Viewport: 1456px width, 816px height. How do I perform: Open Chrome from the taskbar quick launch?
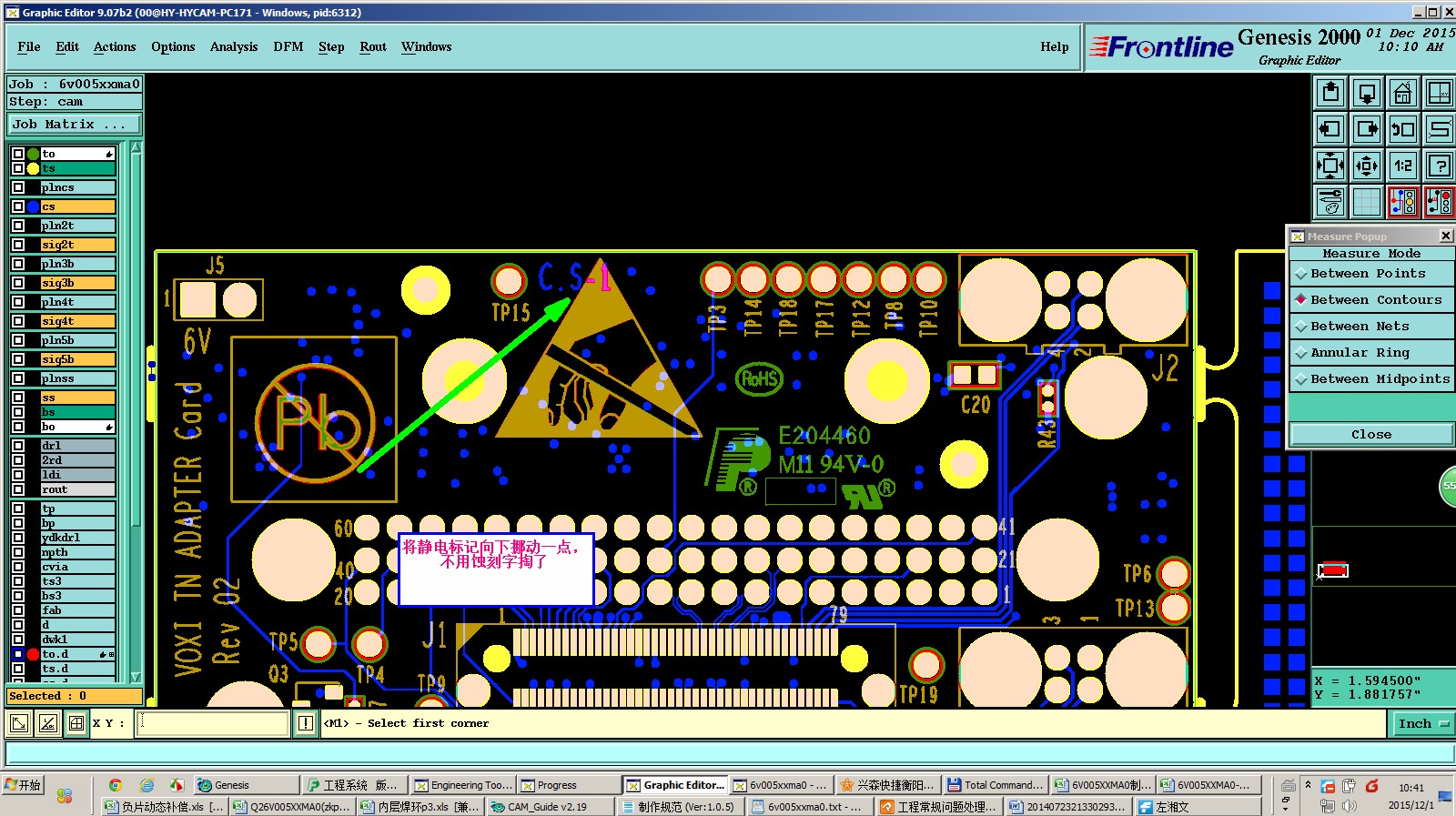tap(115, 785)
